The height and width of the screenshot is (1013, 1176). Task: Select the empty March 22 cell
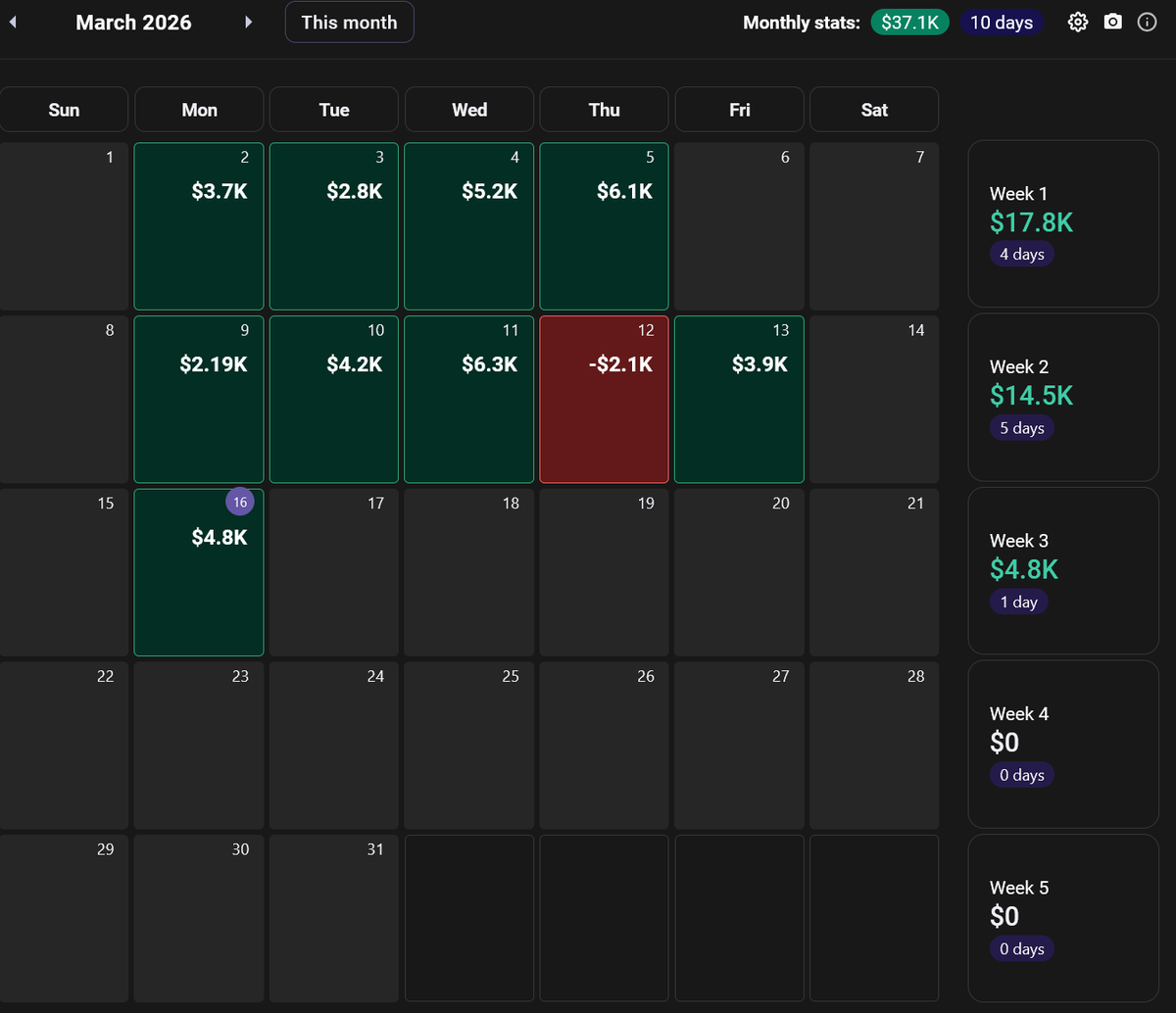tap(64, 746)
